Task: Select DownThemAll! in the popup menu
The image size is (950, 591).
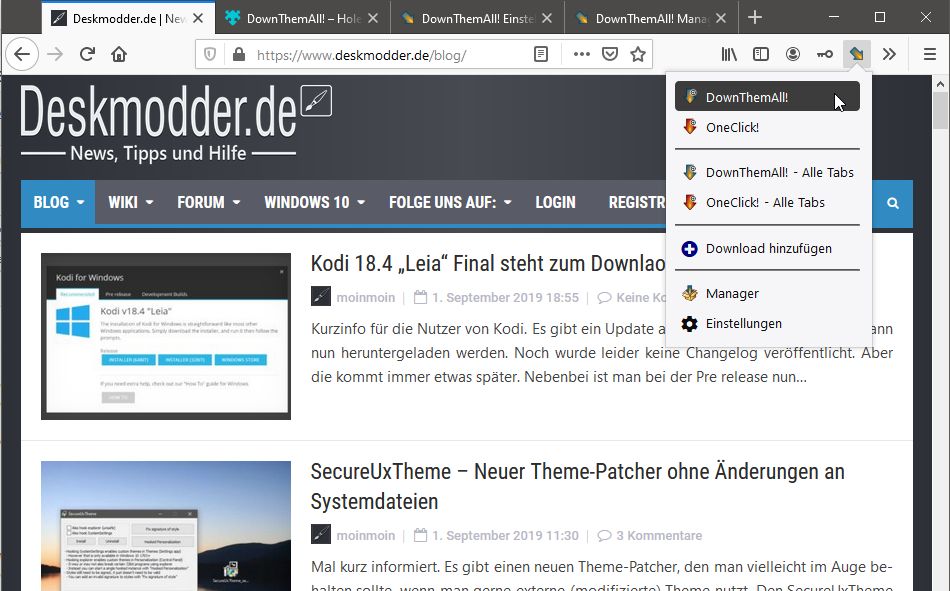Action: (x=767, y=96)
